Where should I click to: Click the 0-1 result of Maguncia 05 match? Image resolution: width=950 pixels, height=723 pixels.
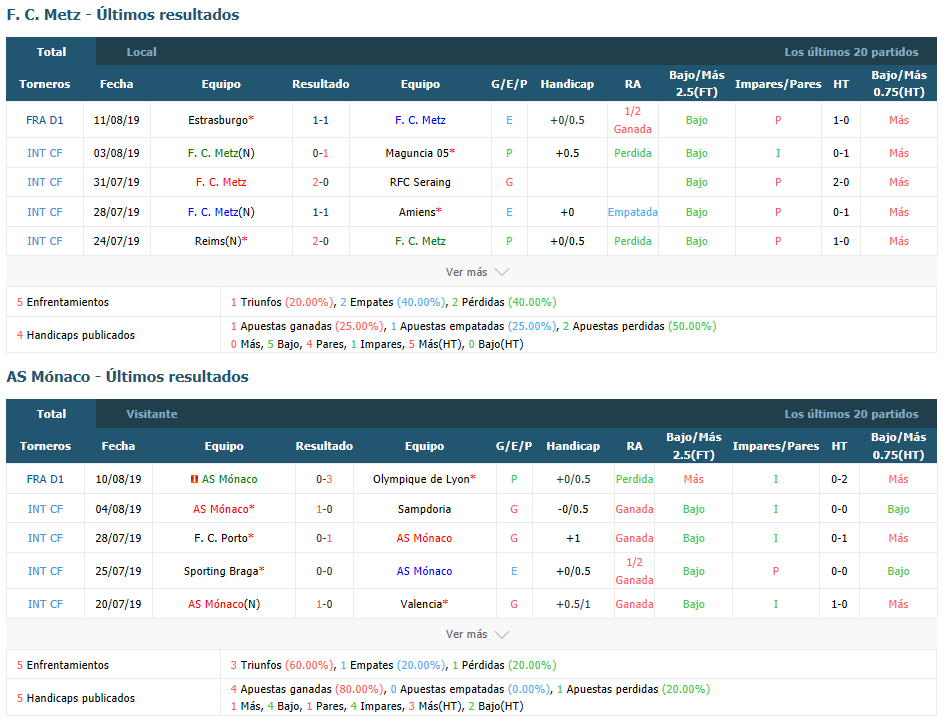[x=321, y=153]
